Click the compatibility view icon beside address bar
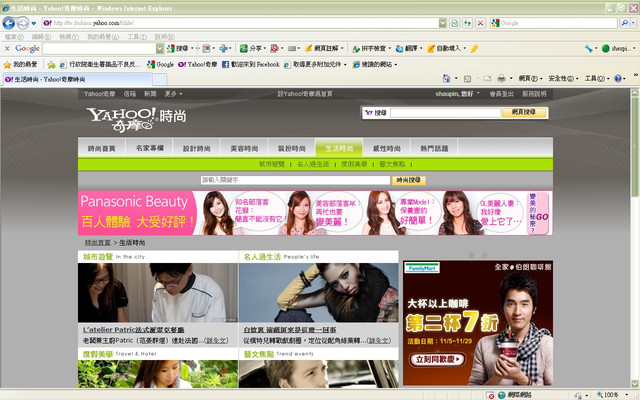This screenshot has height=400, width=640. tap(454, 23)
